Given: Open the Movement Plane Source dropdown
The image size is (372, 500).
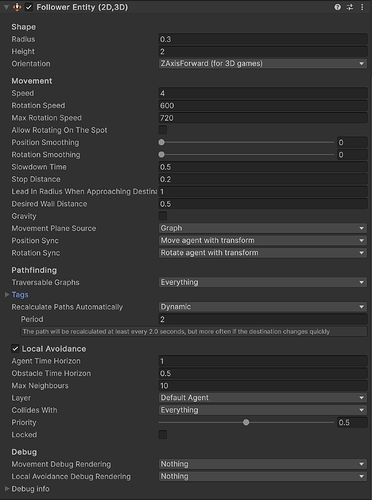Looking at the screenshot, I should 263,228.
